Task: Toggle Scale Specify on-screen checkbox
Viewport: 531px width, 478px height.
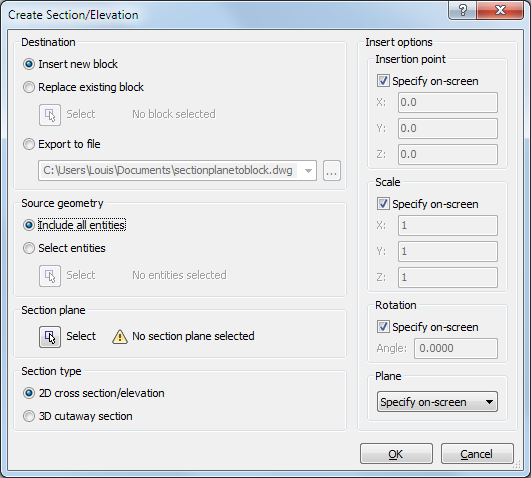Action: pos(383,204)
